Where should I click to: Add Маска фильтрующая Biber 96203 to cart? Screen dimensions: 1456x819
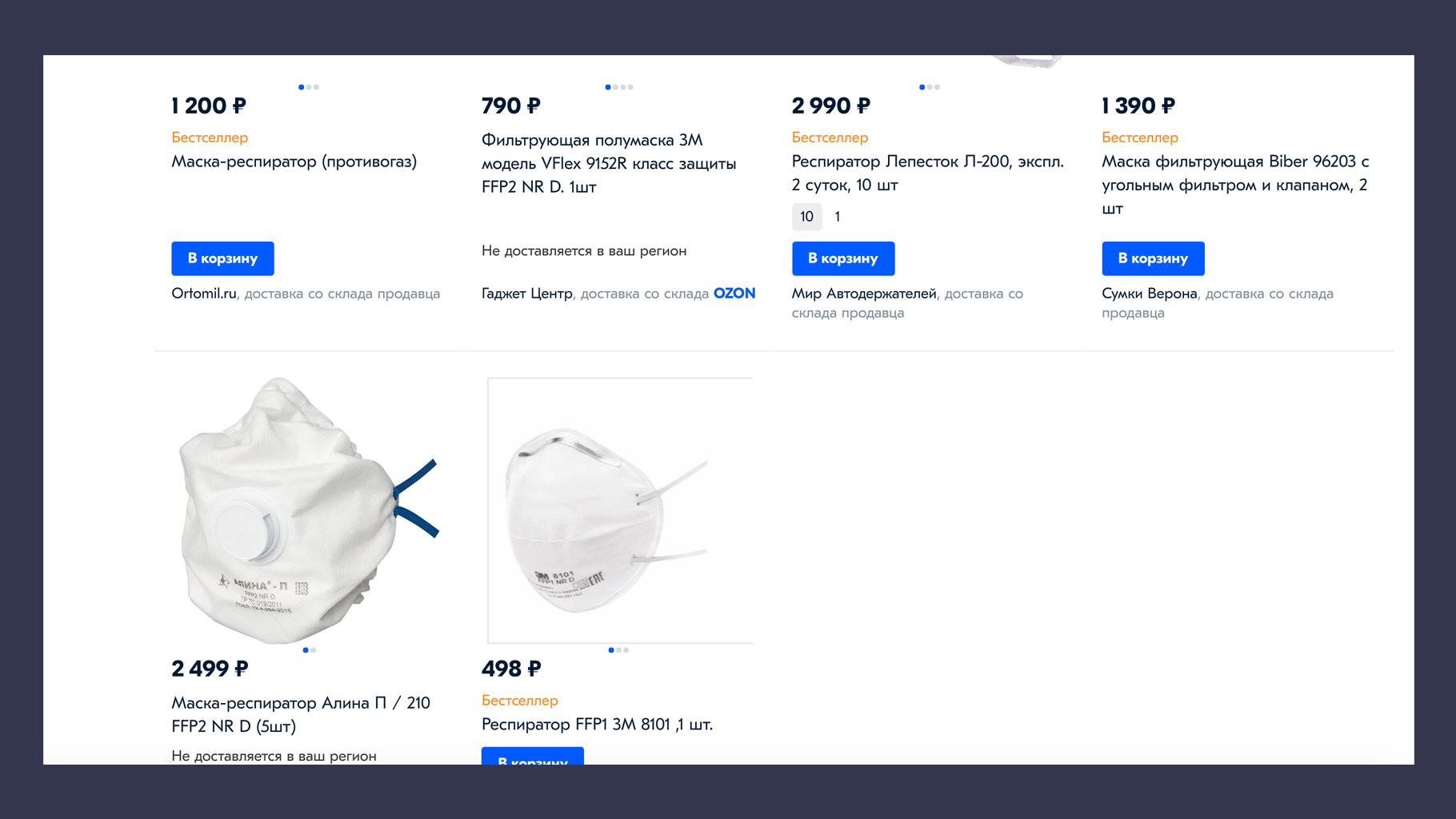[x=1153, y=258]
